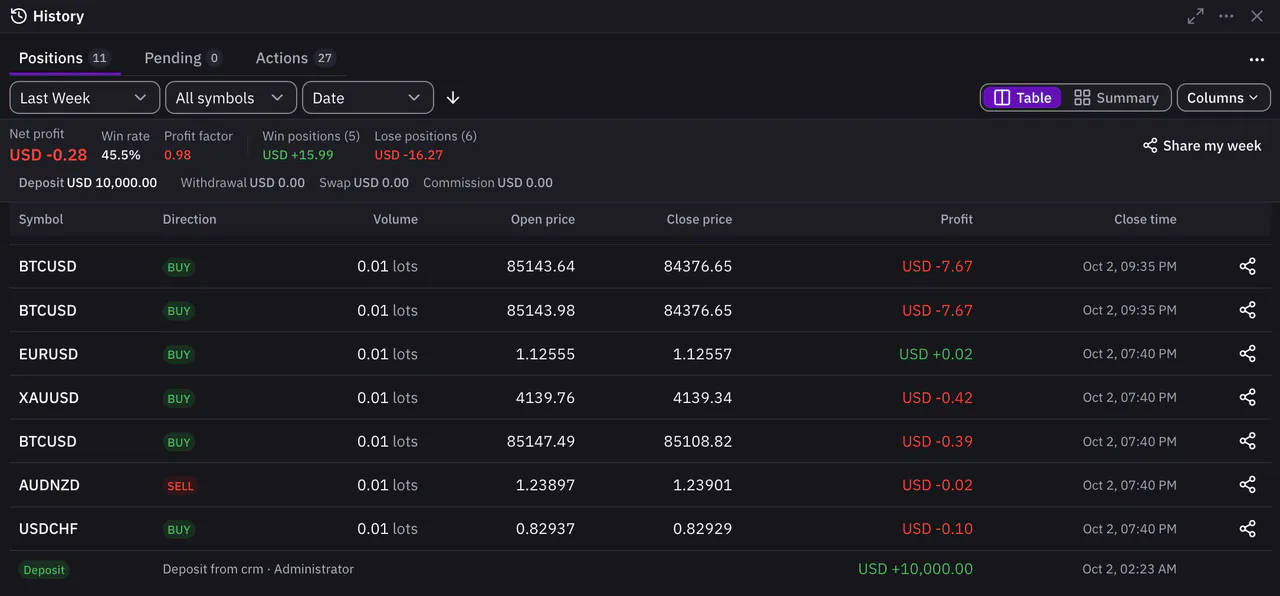Select the AUDNZD symbol cell
This screenshot has width=1280, height=596.
49,485
